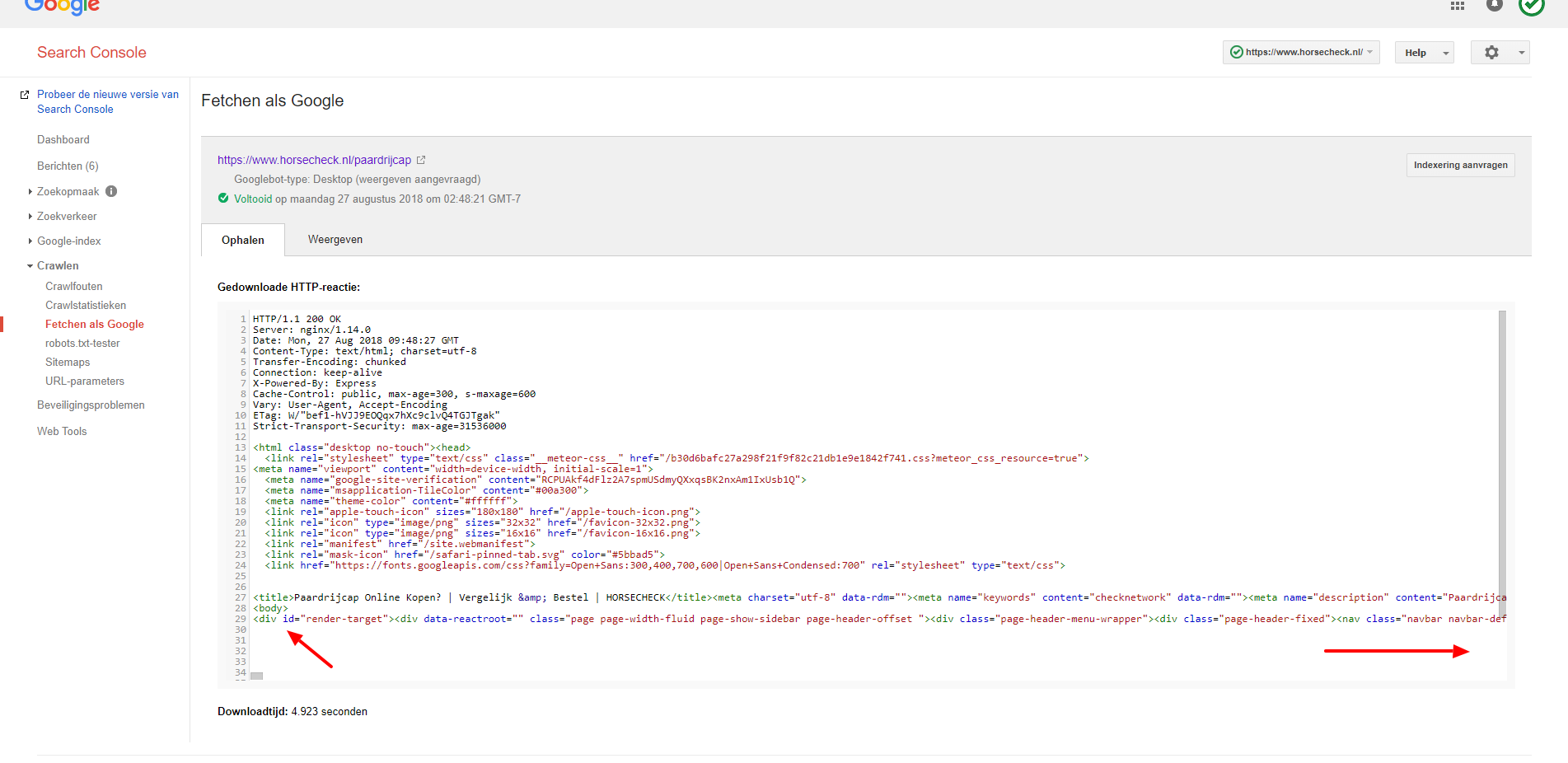Open Crawlfouten under Crawlen
This screenshot has width=1568, height=763.
(74, 286)
